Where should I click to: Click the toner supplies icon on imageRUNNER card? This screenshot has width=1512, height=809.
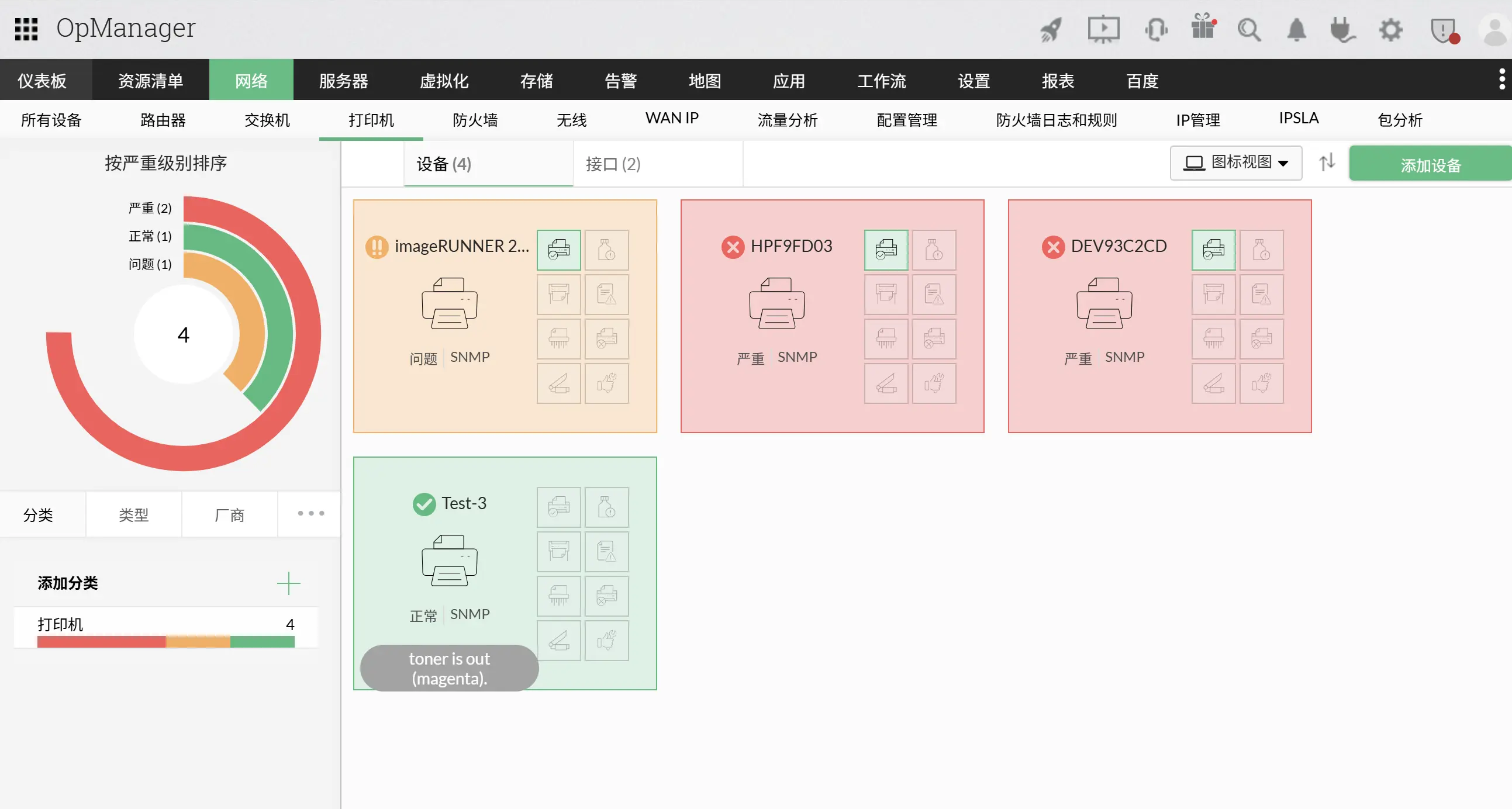(x=606, y=250)
